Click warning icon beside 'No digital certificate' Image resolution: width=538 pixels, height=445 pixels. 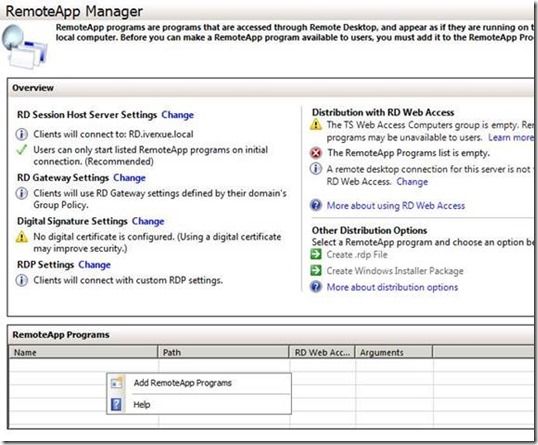(22, 237)
